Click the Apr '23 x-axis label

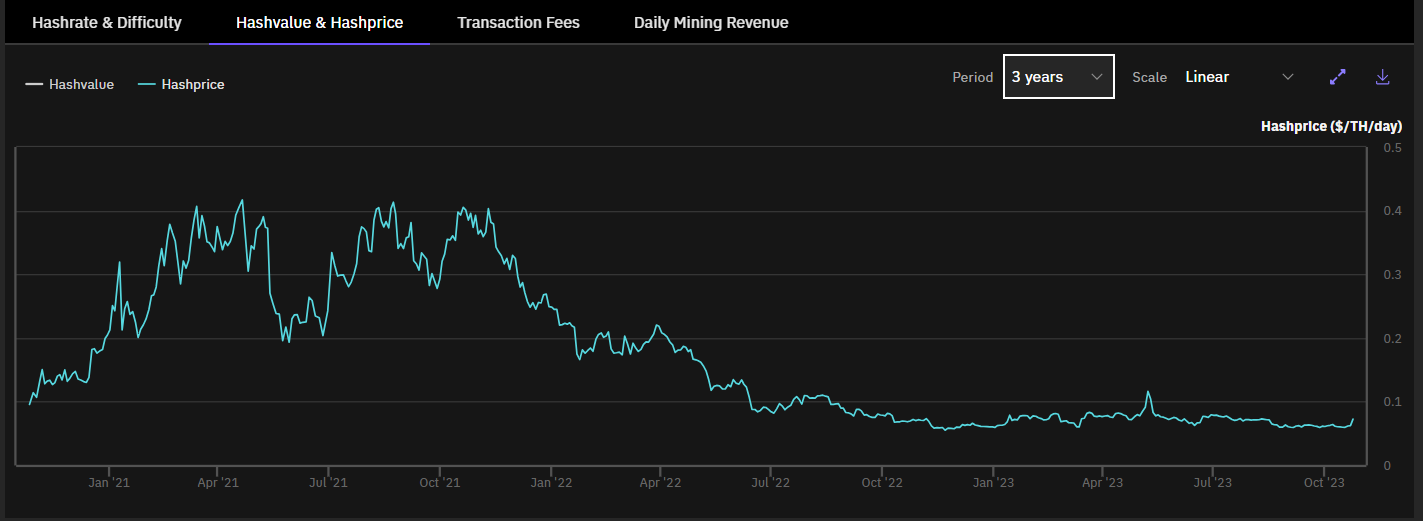(x=1102, y=482)
